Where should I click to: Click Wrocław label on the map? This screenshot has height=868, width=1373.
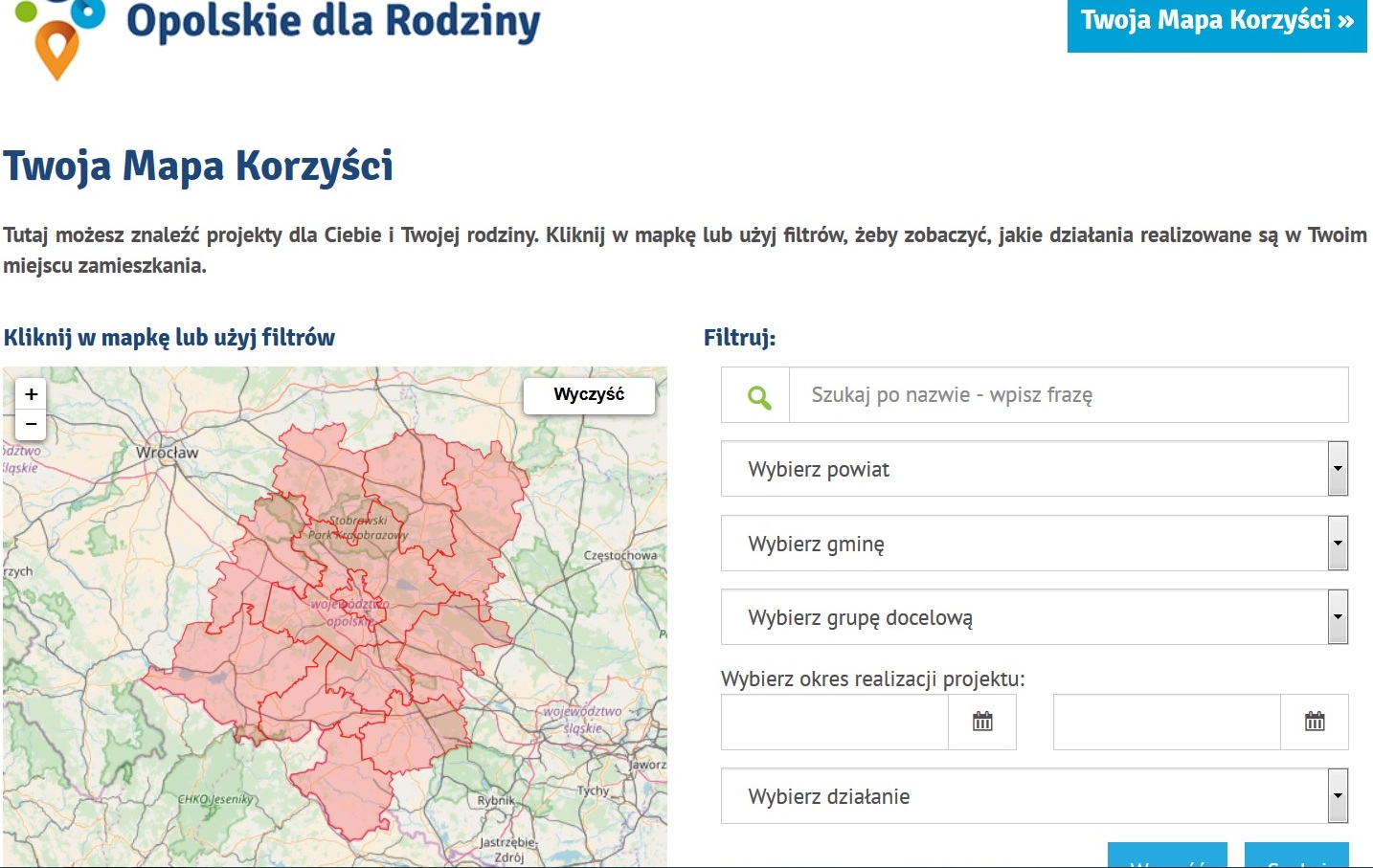pos(168,453)
